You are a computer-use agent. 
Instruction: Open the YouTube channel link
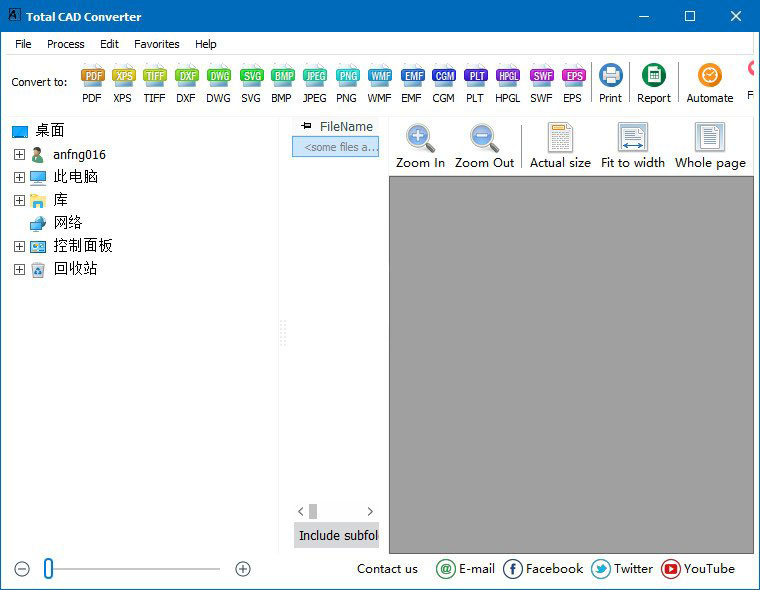[698, 569]
